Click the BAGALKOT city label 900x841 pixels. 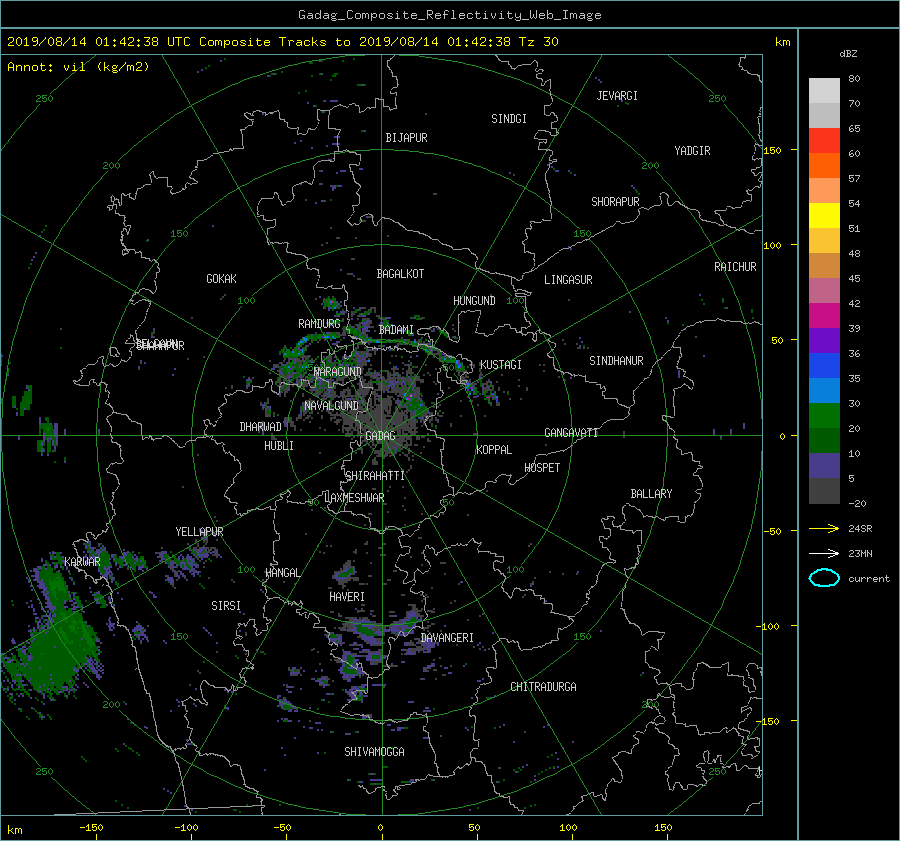[x=400, y=274]
